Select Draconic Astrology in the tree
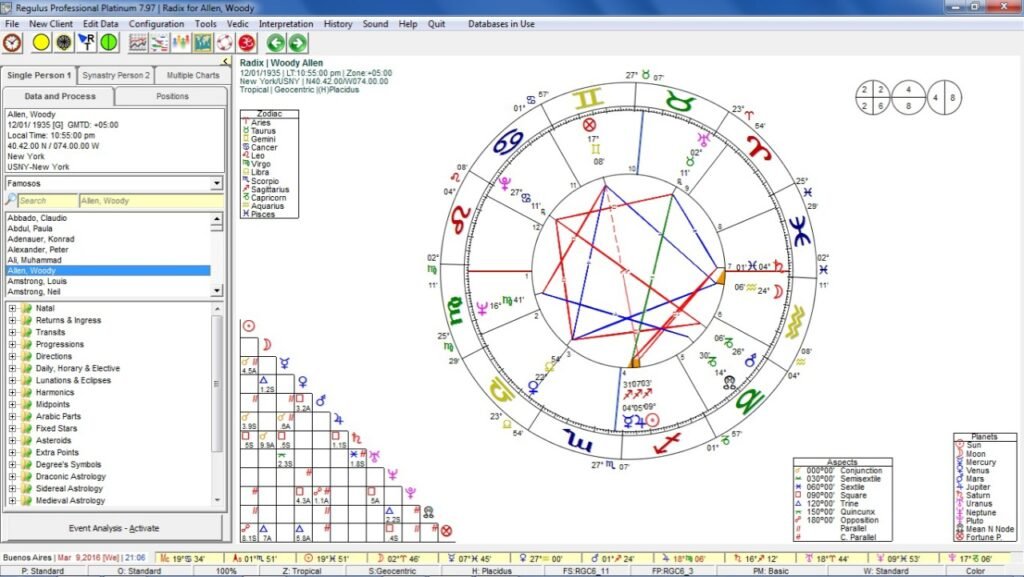 coord(71,476)
